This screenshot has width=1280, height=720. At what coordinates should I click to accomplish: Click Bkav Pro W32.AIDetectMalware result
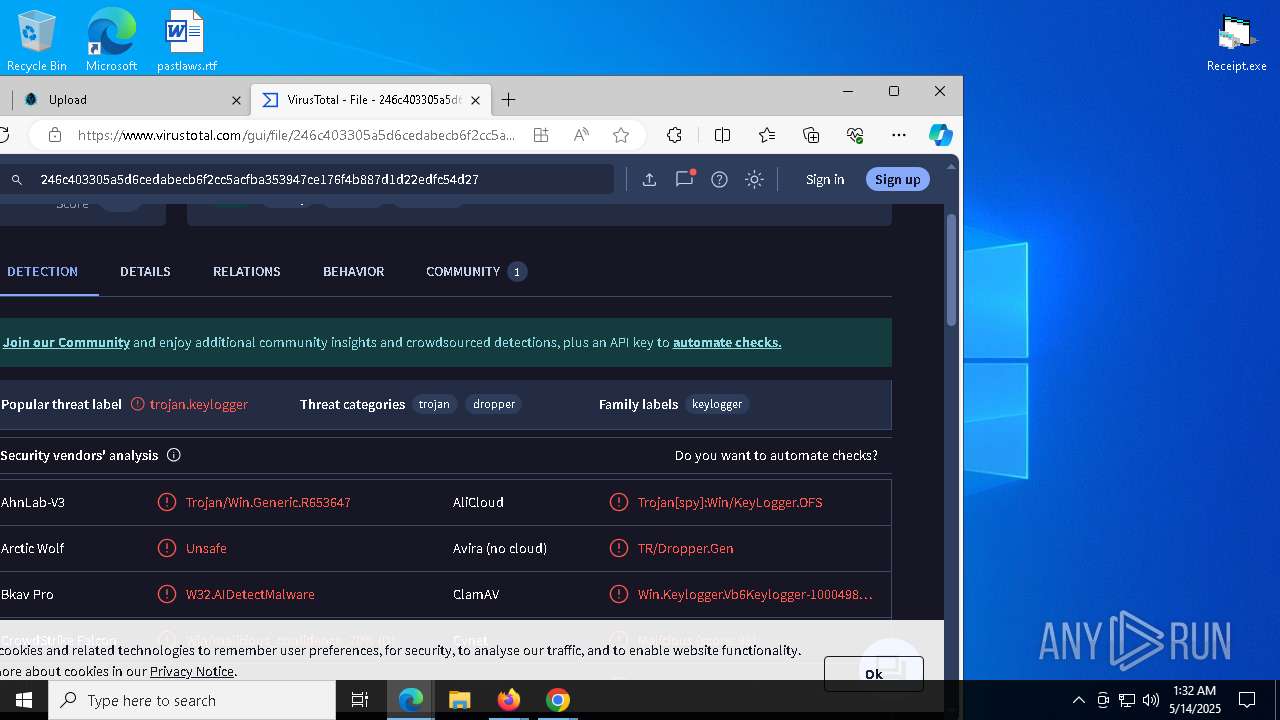pyautogui.click(x=250, y=594)
